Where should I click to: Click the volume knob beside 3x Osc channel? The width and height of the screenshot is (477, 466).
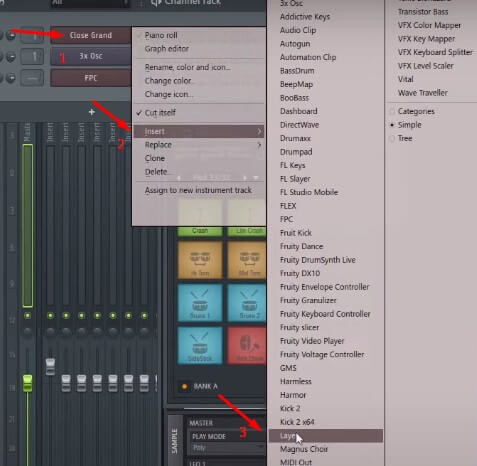click(11, 57)
